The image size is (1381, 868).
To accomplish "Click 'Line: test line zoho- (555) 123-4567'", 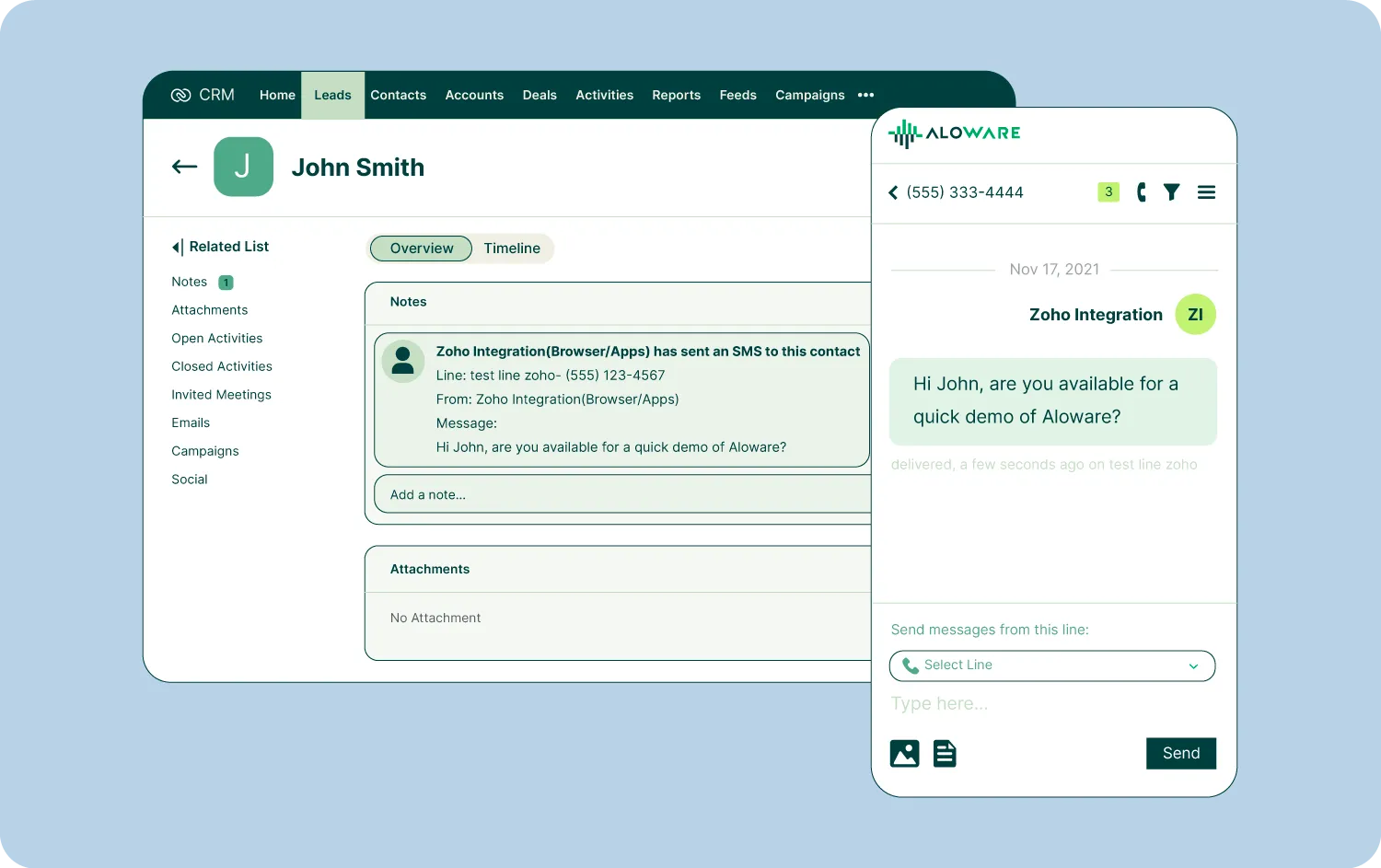I will pos(551,376).
